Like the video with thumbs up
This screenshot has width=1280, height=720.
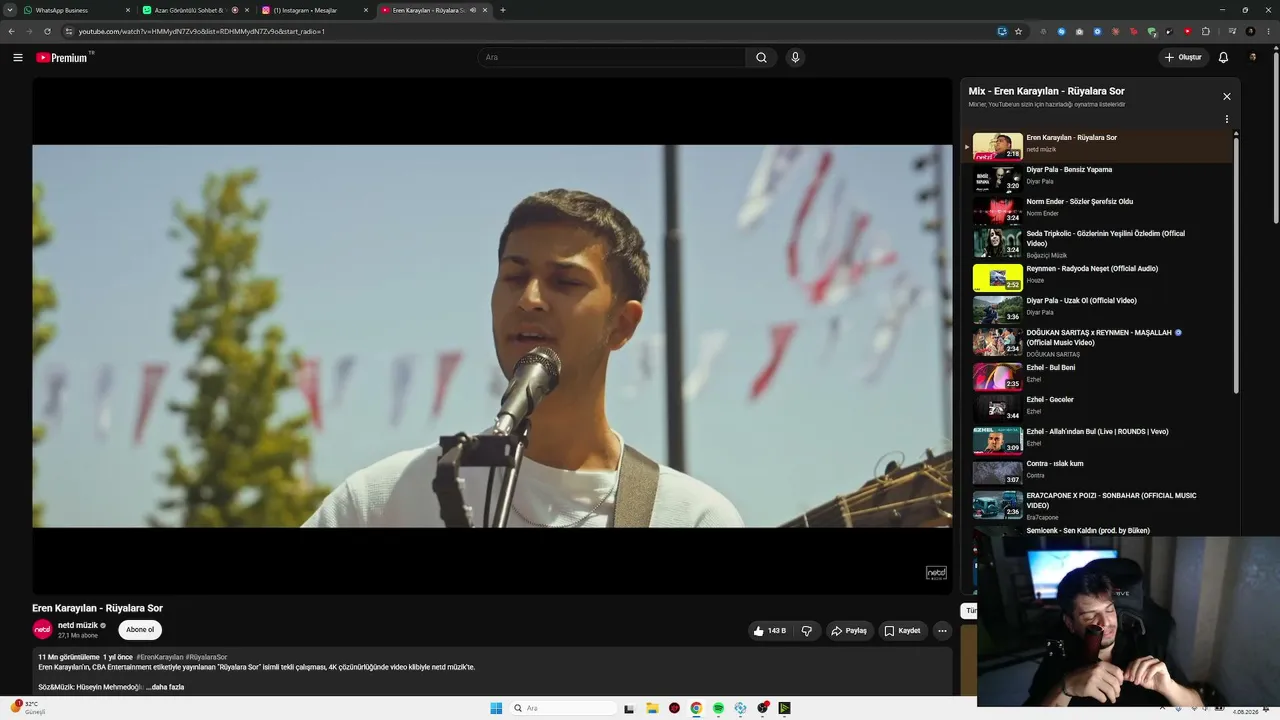[x=770, y=631]
